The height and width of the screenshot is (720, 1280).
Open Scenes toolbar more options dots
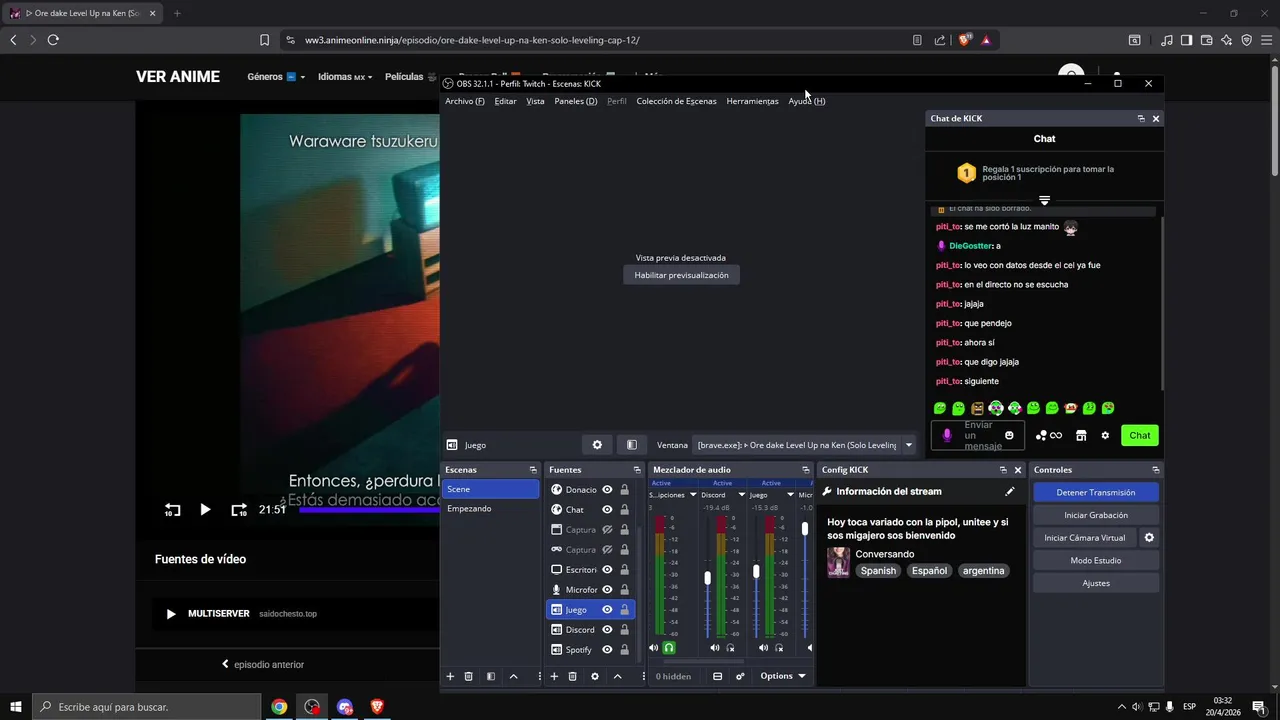(x=539, y=677)
